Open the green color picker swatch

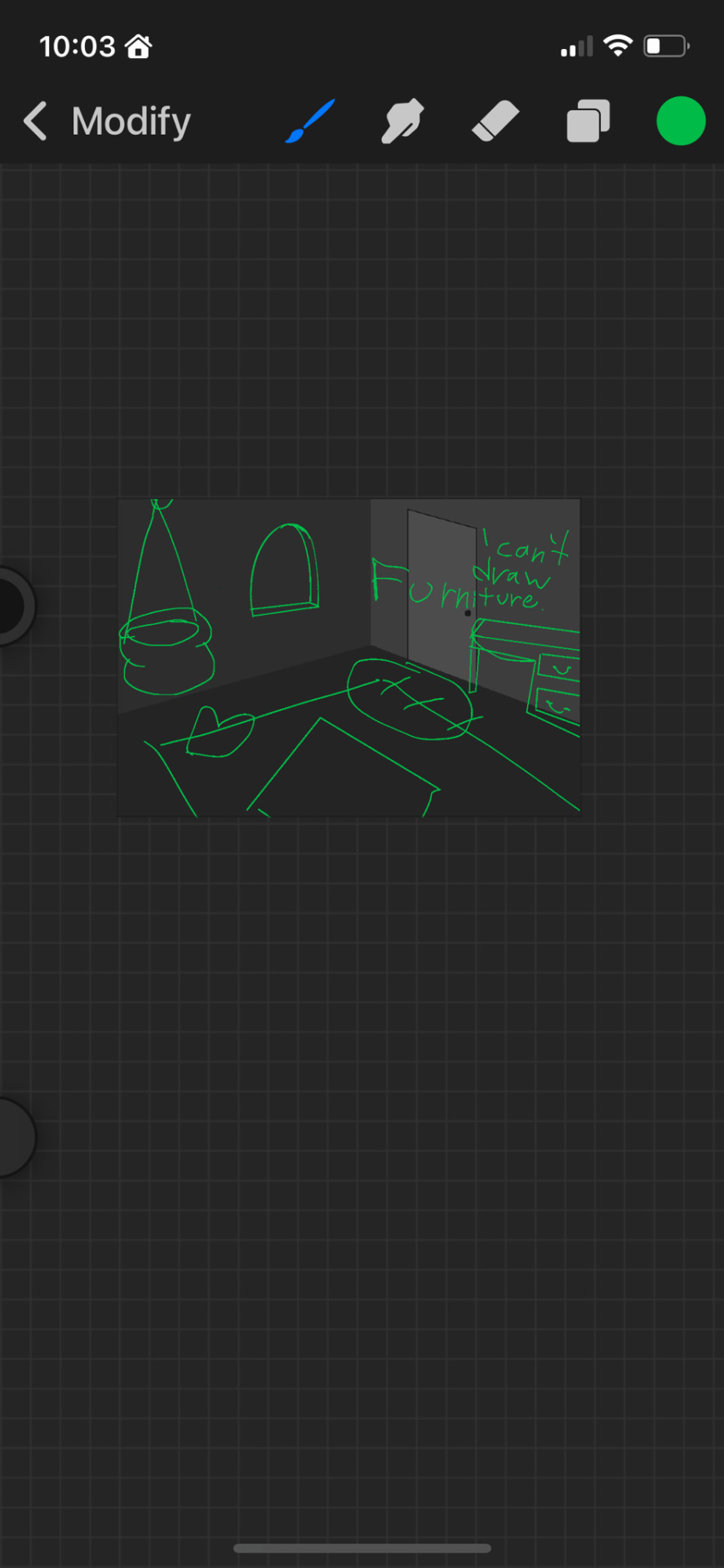click(681, 121)
